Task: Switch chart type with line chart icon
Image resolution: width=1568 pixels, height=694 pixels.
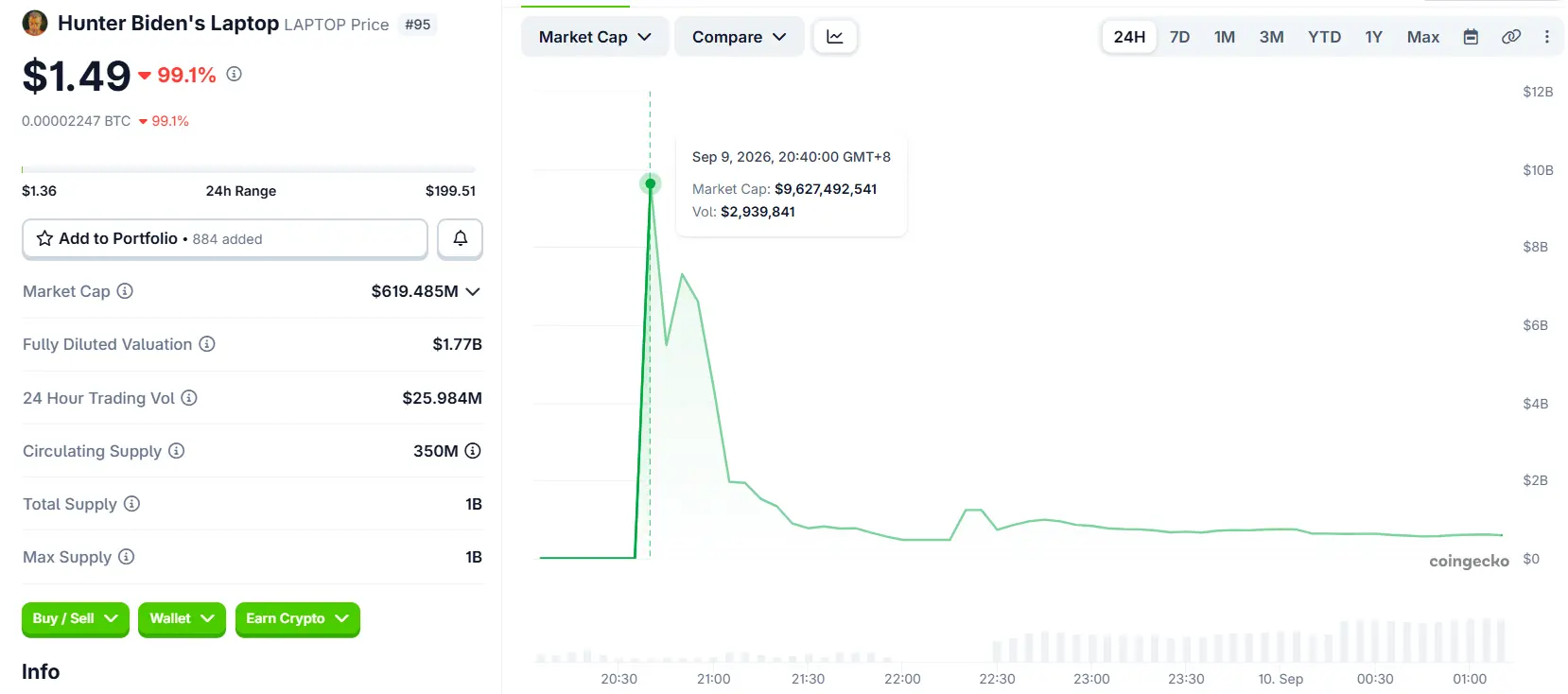Action: pyautogui.click(x=835, y=37)
